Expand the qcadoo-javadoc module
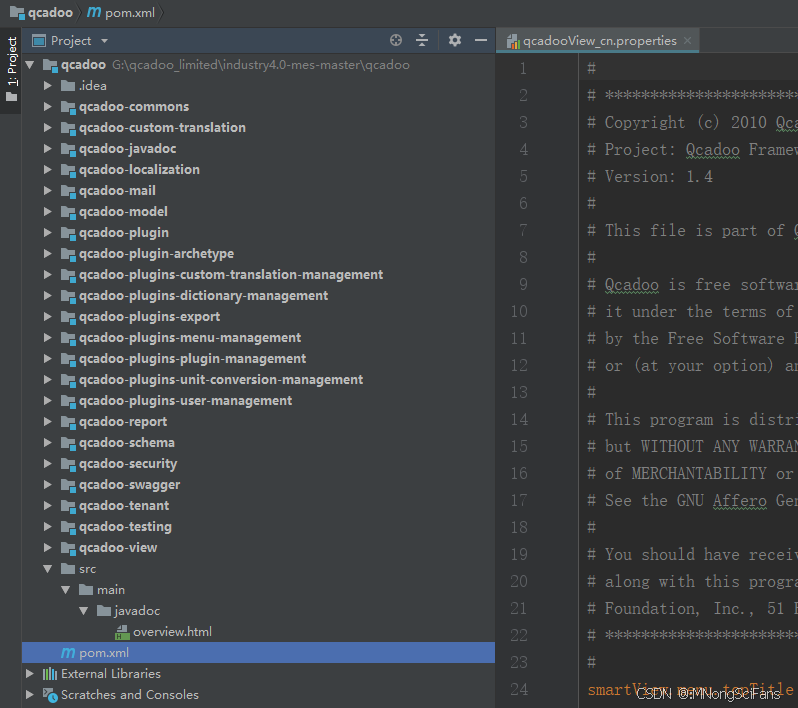The width and height of the screenshot is (798, 708). tap(47, 149)
